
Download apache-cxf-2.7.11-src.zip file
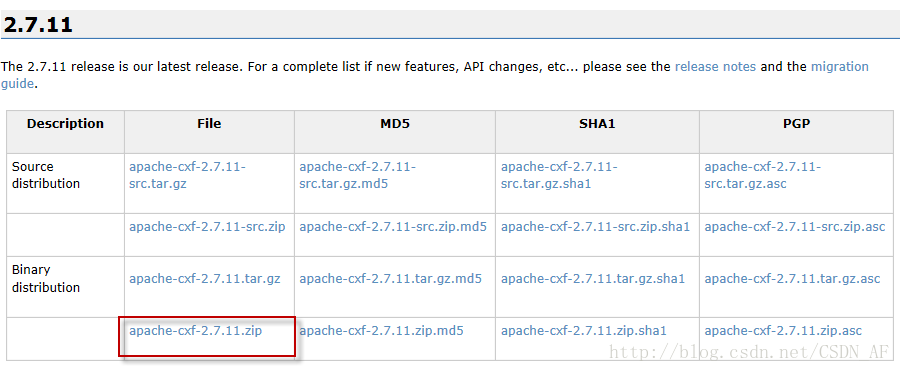click(207, 227)
